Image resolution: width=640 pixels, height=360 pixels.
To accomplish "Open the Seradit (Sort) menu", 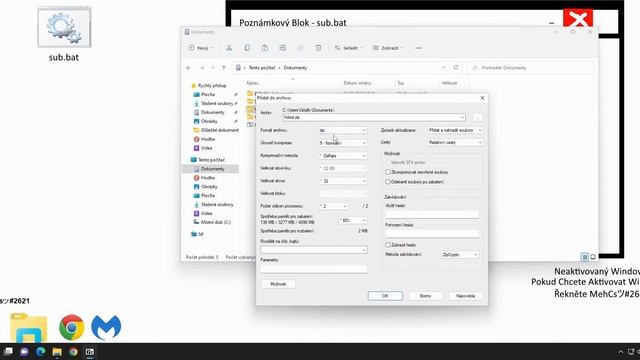I will (348, 48).
